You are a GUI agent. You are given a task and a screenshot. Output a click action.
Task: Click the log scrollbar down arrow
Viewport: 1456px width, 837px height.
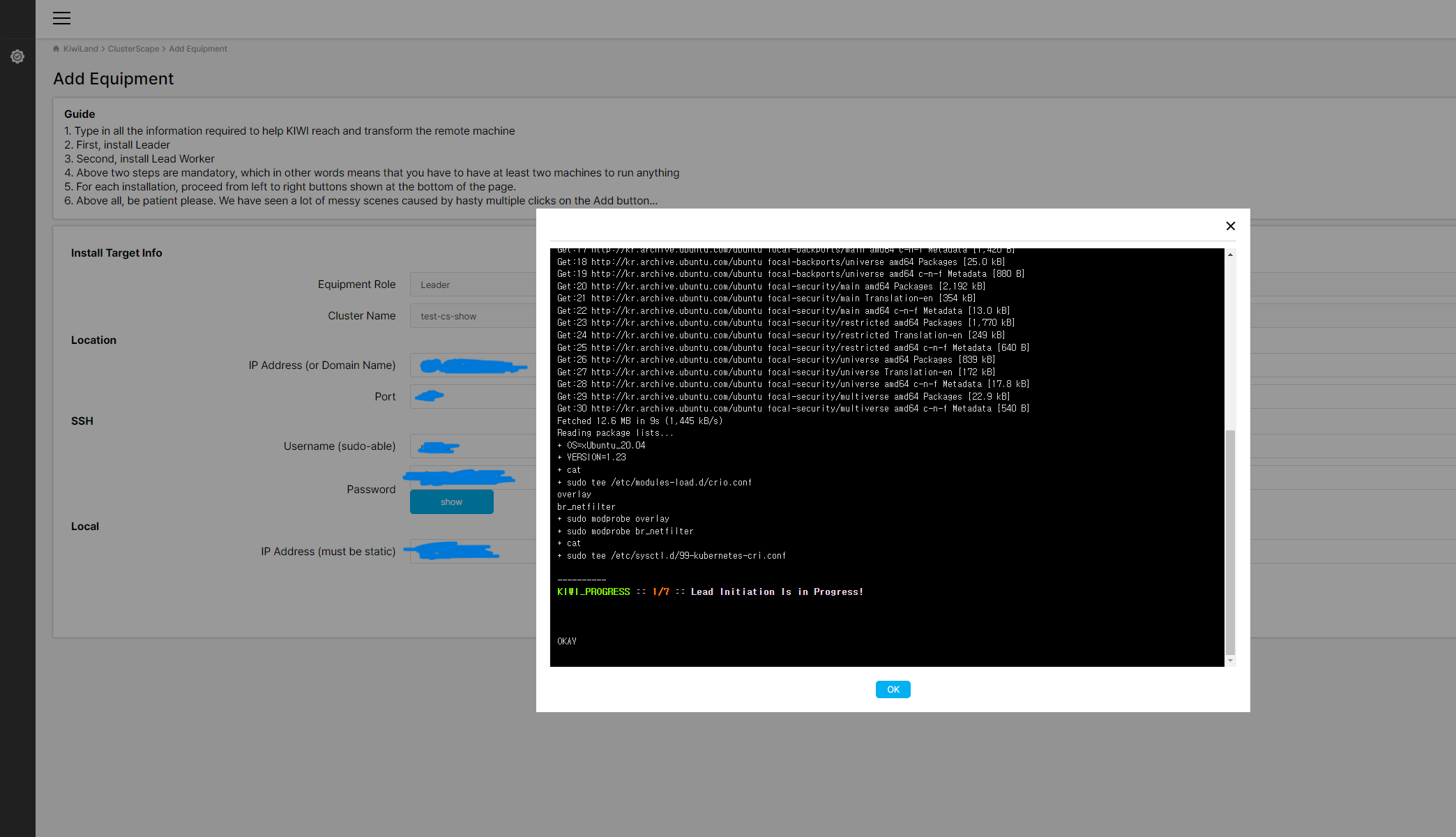1230,661
